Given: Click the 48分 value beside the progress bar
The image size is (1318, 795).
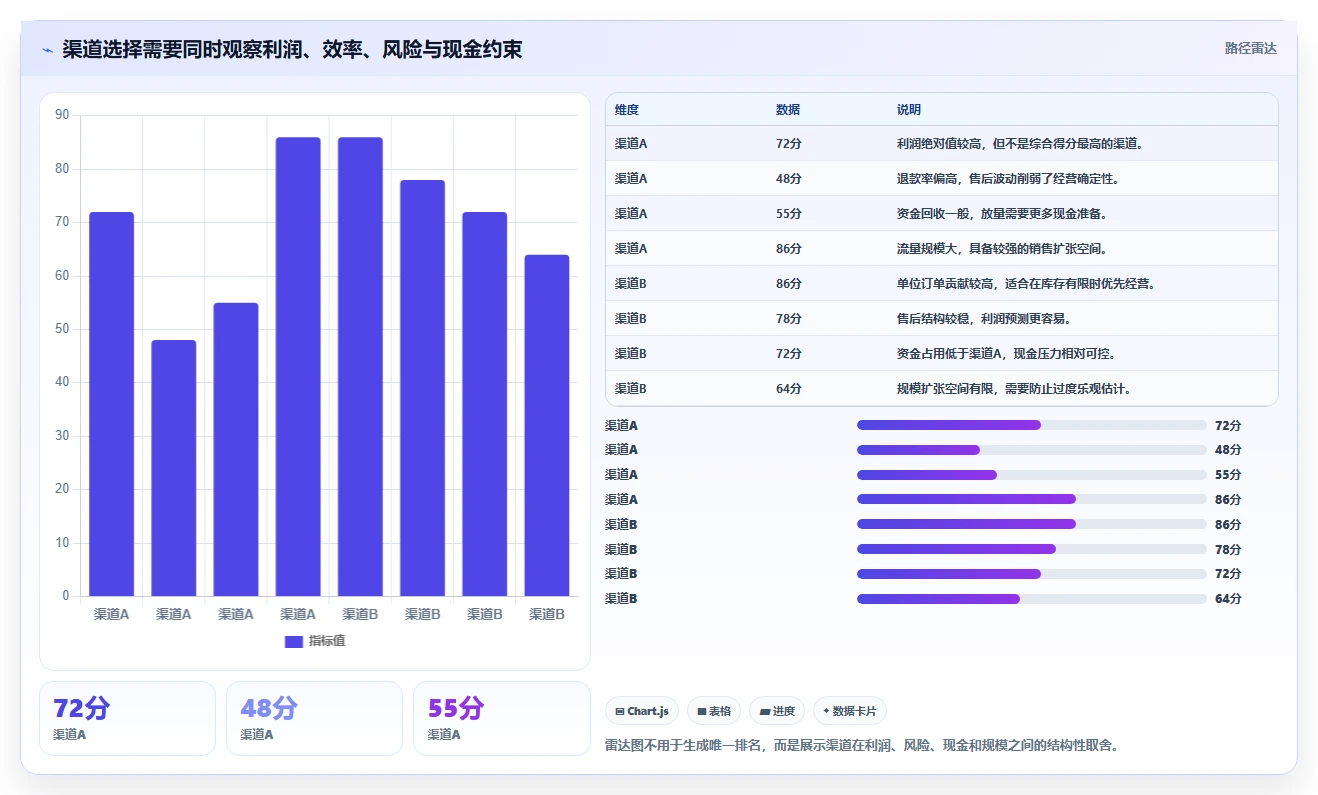Looking at the screenshot, I should (1228, 450).
